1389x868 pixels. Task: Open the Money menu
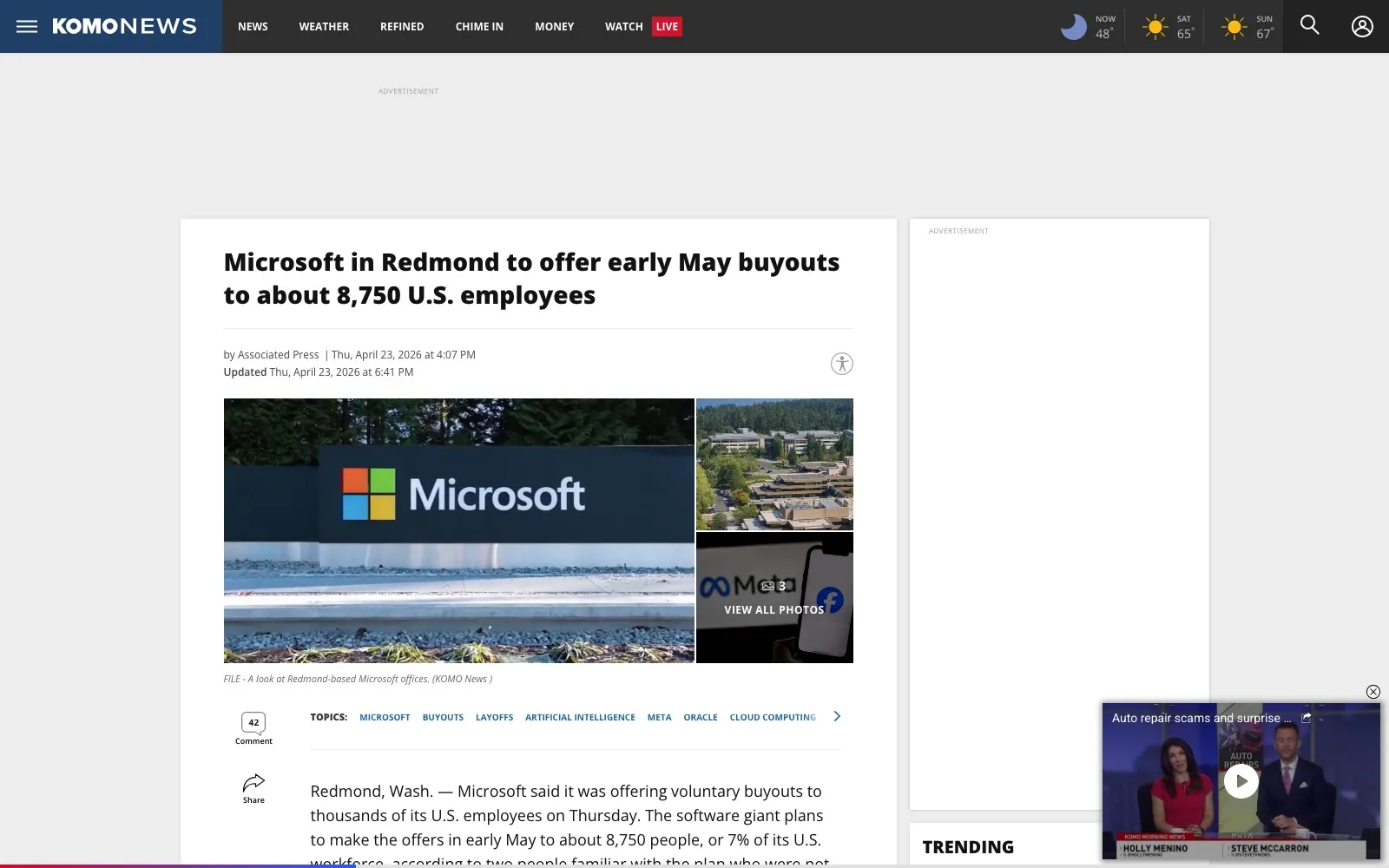(x=554, y=27)
